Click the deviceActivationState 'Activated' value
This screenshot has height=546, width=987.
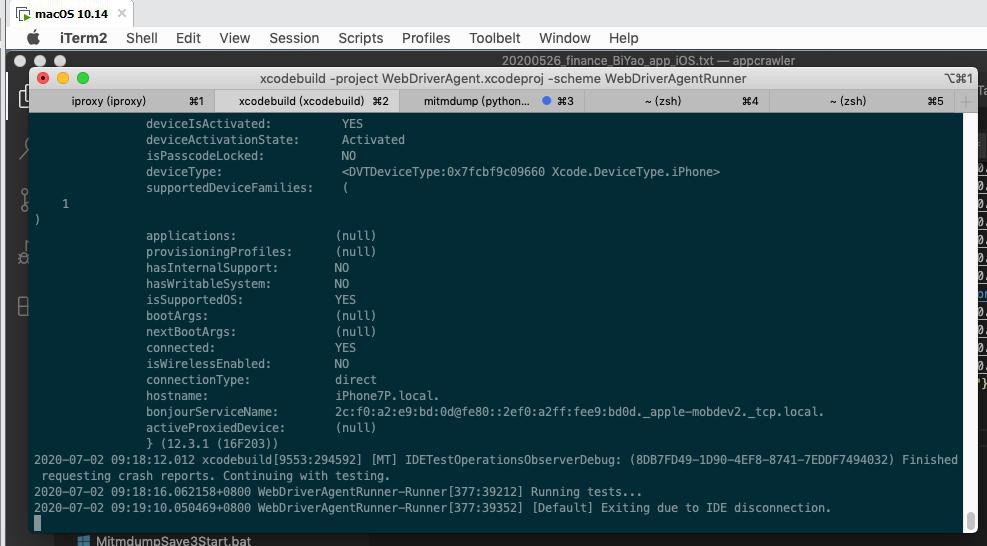(x=373, y=140)
